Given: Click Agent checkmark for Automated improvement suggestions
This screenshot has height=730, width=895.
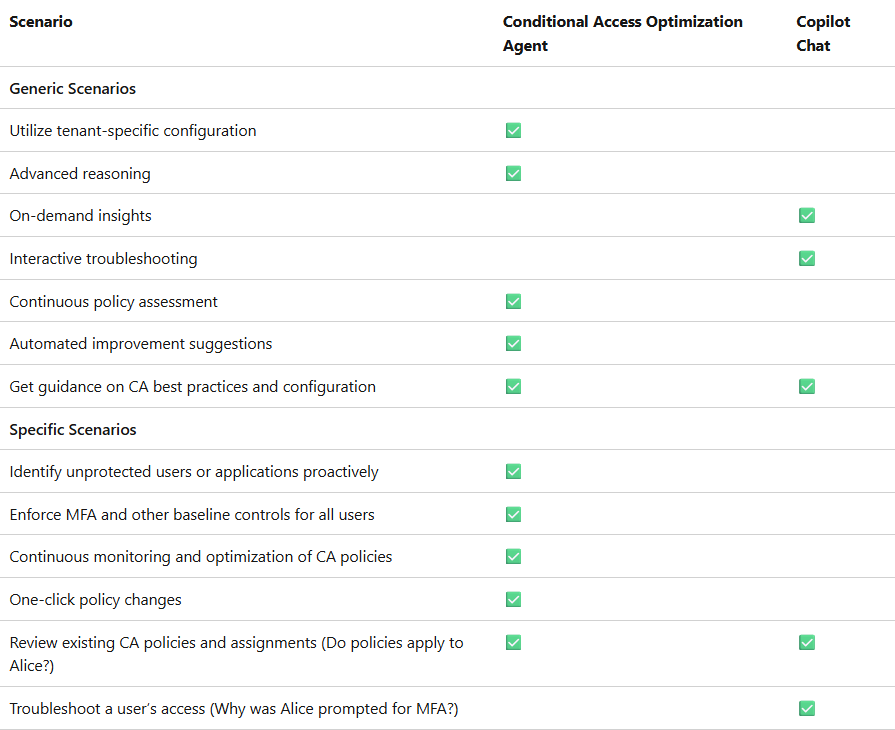Looking at the screenshot, I should (513, 344).
